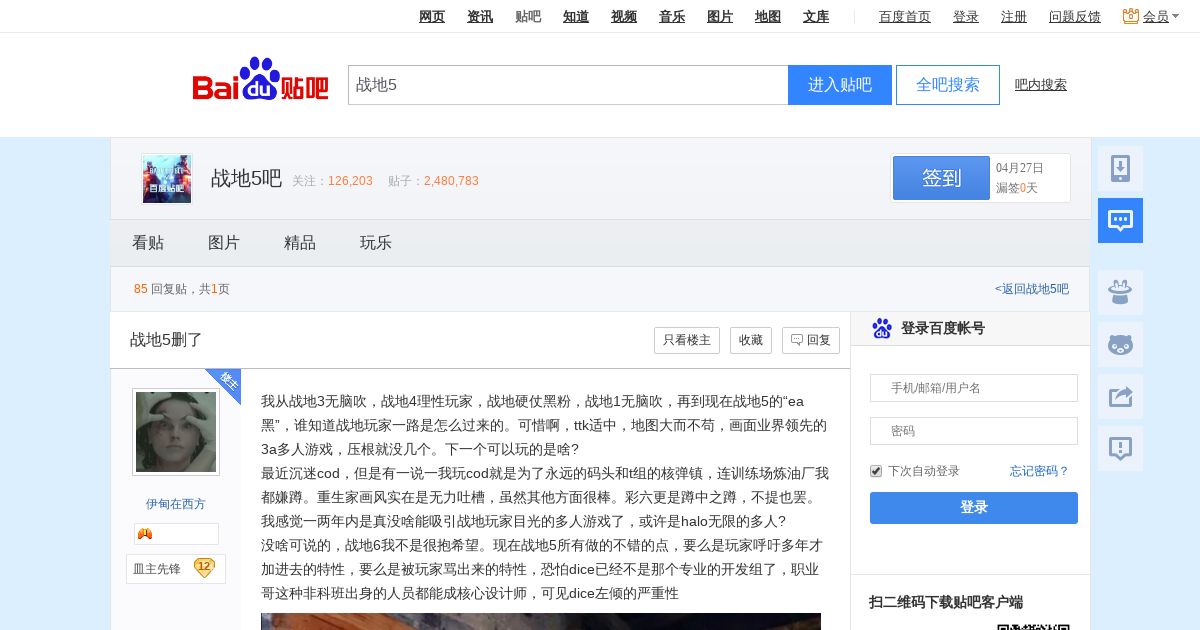Viewport: 1200px width, 630px height.
Task: Click top bar 登录 link
Action: pos(966,16)
